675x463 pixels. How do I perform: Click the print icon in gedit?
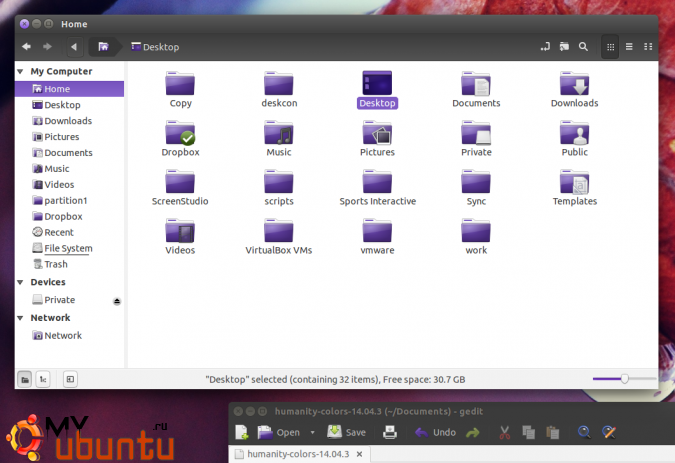391,432
